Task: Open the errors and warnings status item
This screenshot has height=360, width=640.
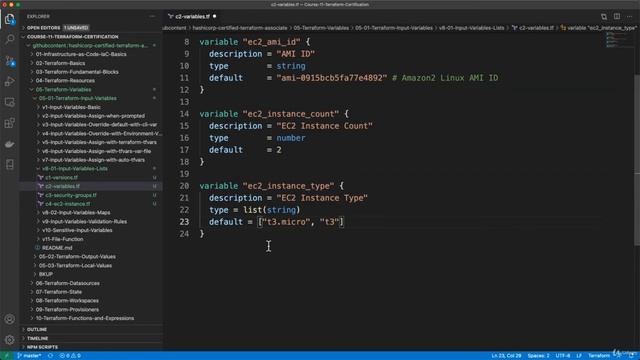Action: 70,356
